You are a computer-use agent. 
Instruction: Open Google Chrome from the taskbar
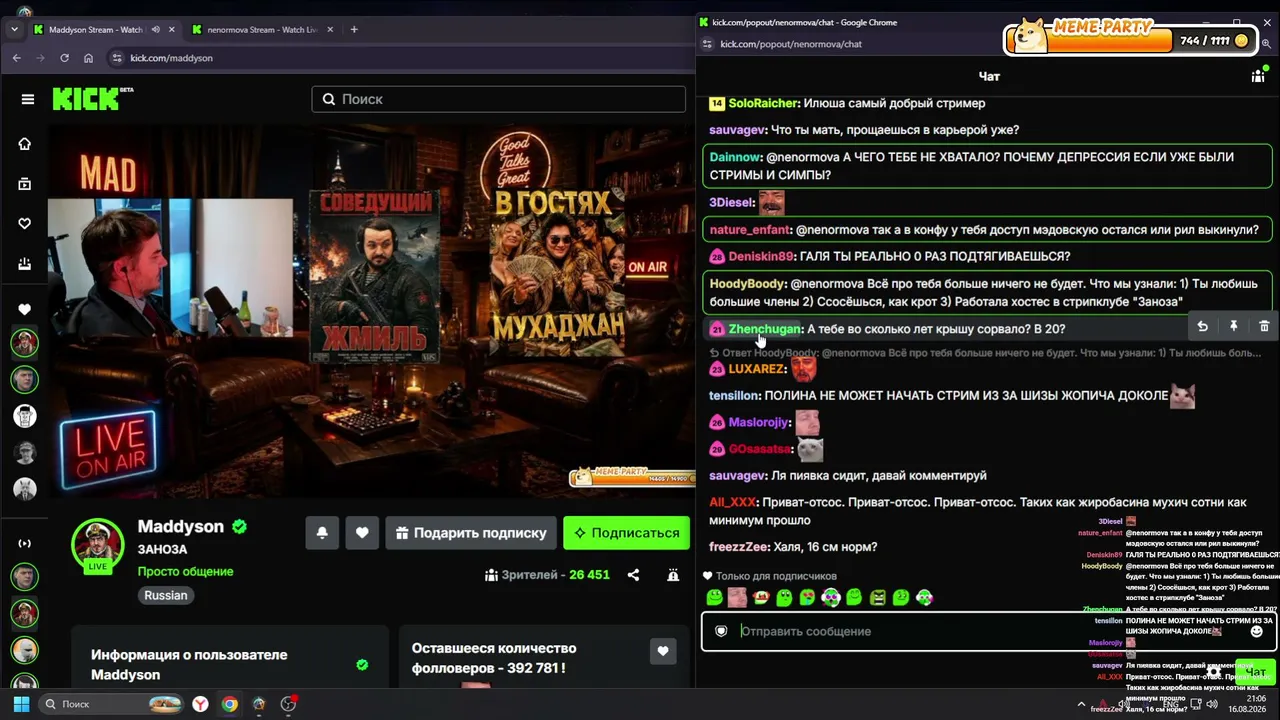coord(230,704)
